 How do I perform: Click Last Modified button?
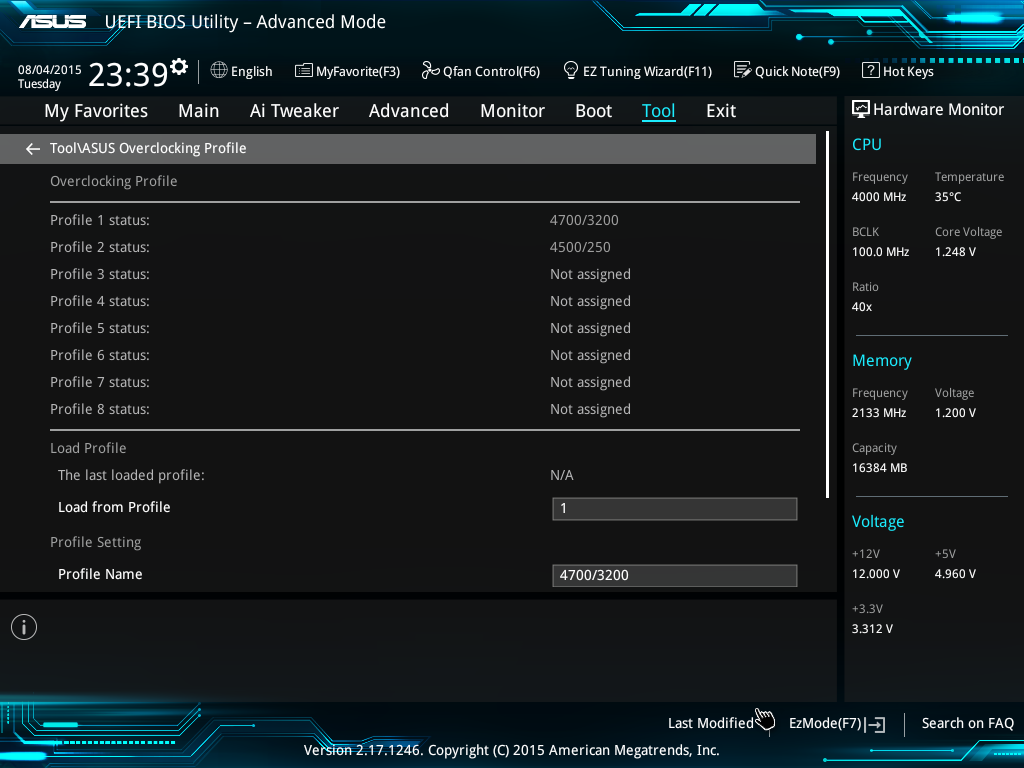[711, 723]
